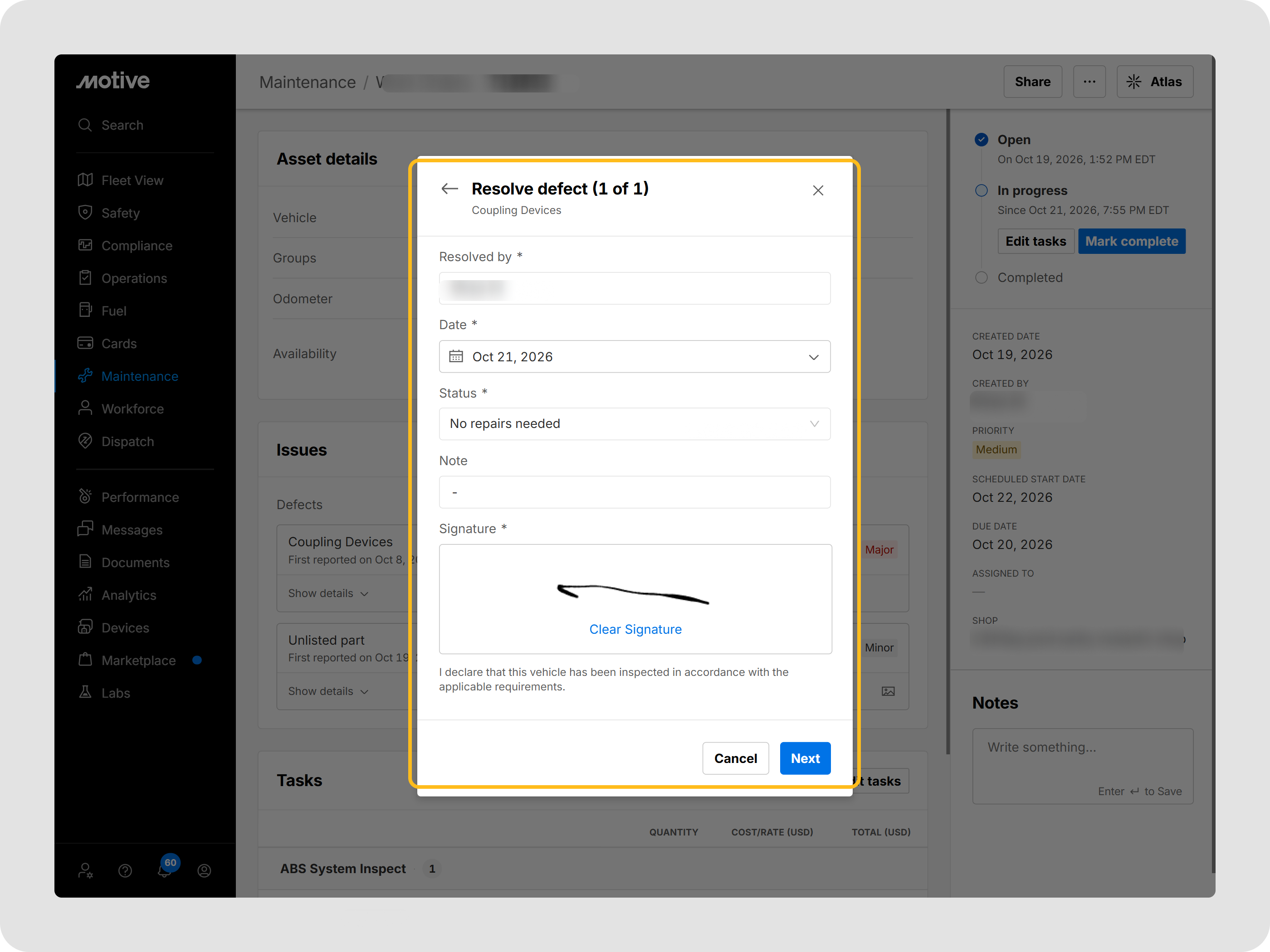1270x952 pixels.
Task: Expand Show details under Unlisted part
Action: coord(328,691)
